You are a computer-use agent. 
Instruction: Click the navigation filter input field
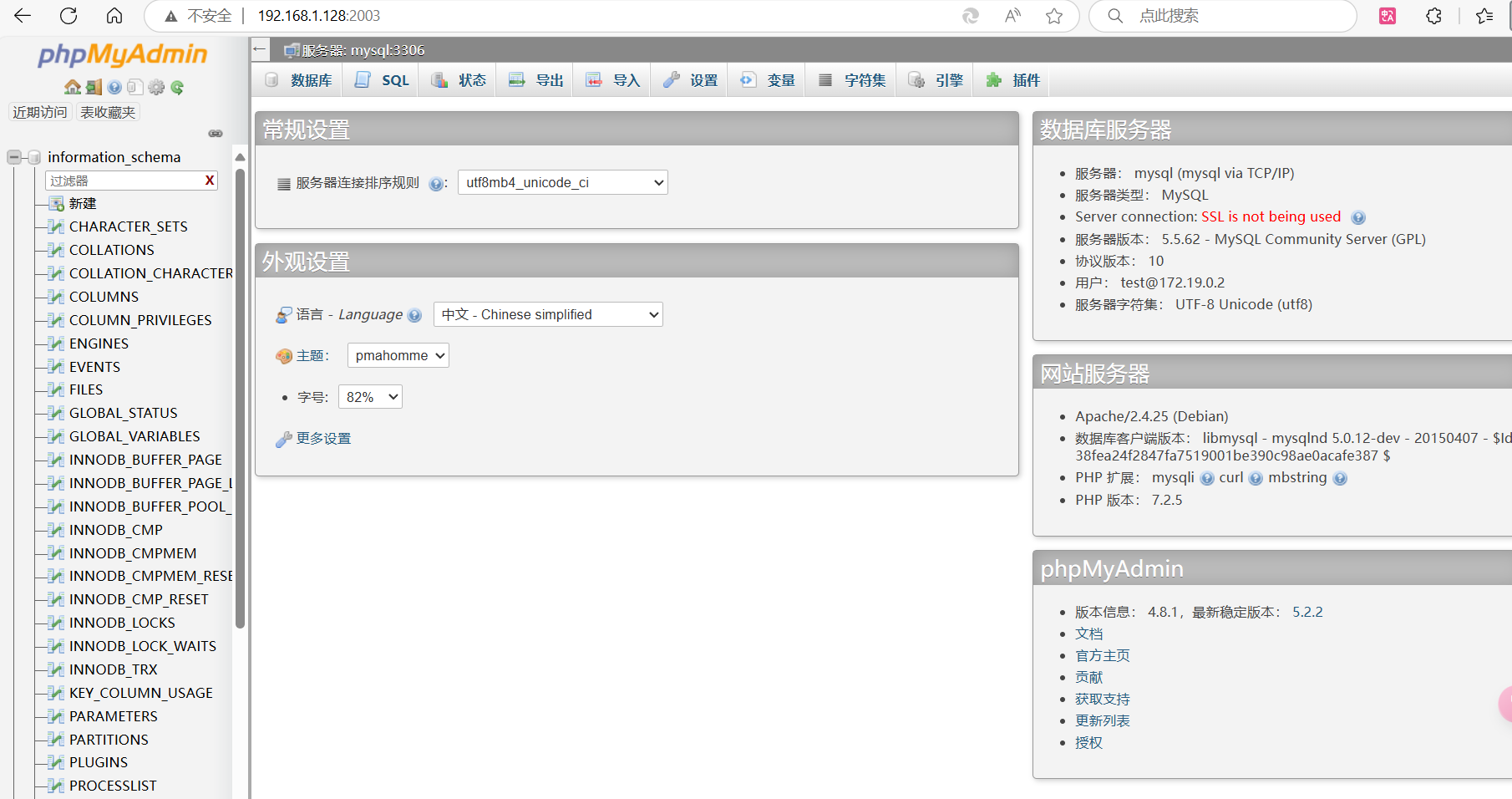point(125,181)
